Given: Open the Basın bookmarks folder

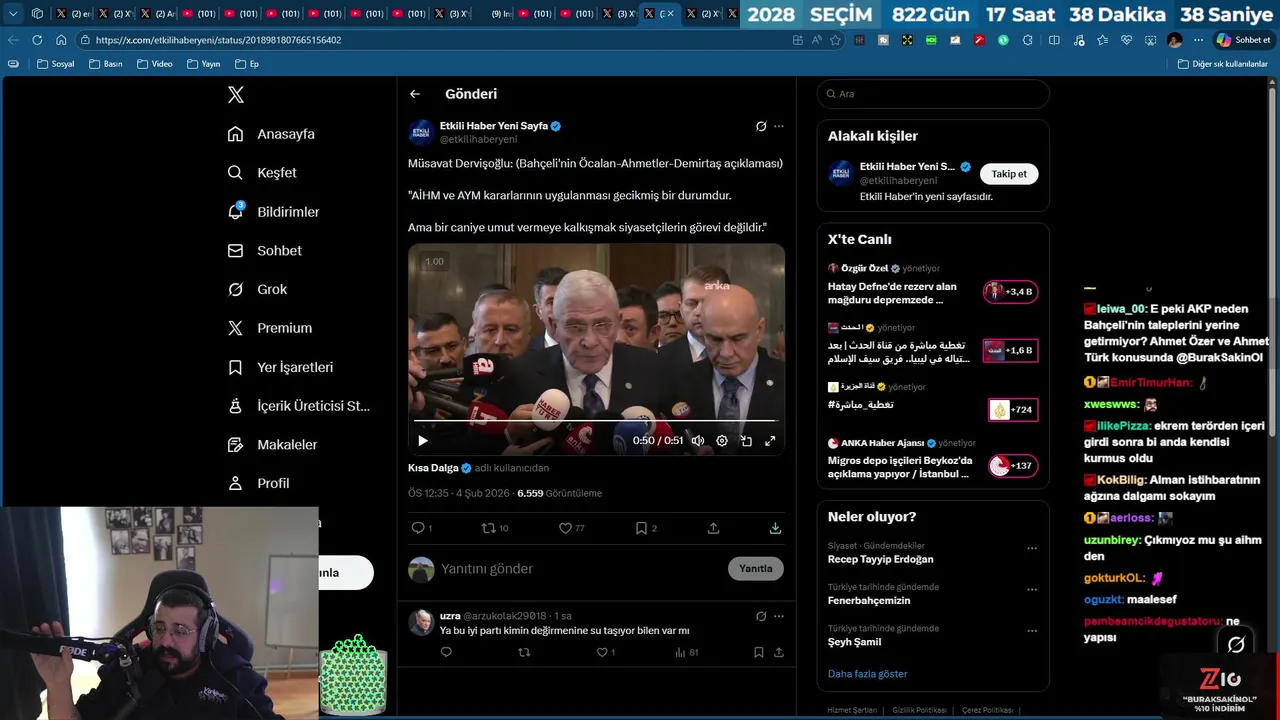Looking at the screenshot, I should [x=105, y=64].
